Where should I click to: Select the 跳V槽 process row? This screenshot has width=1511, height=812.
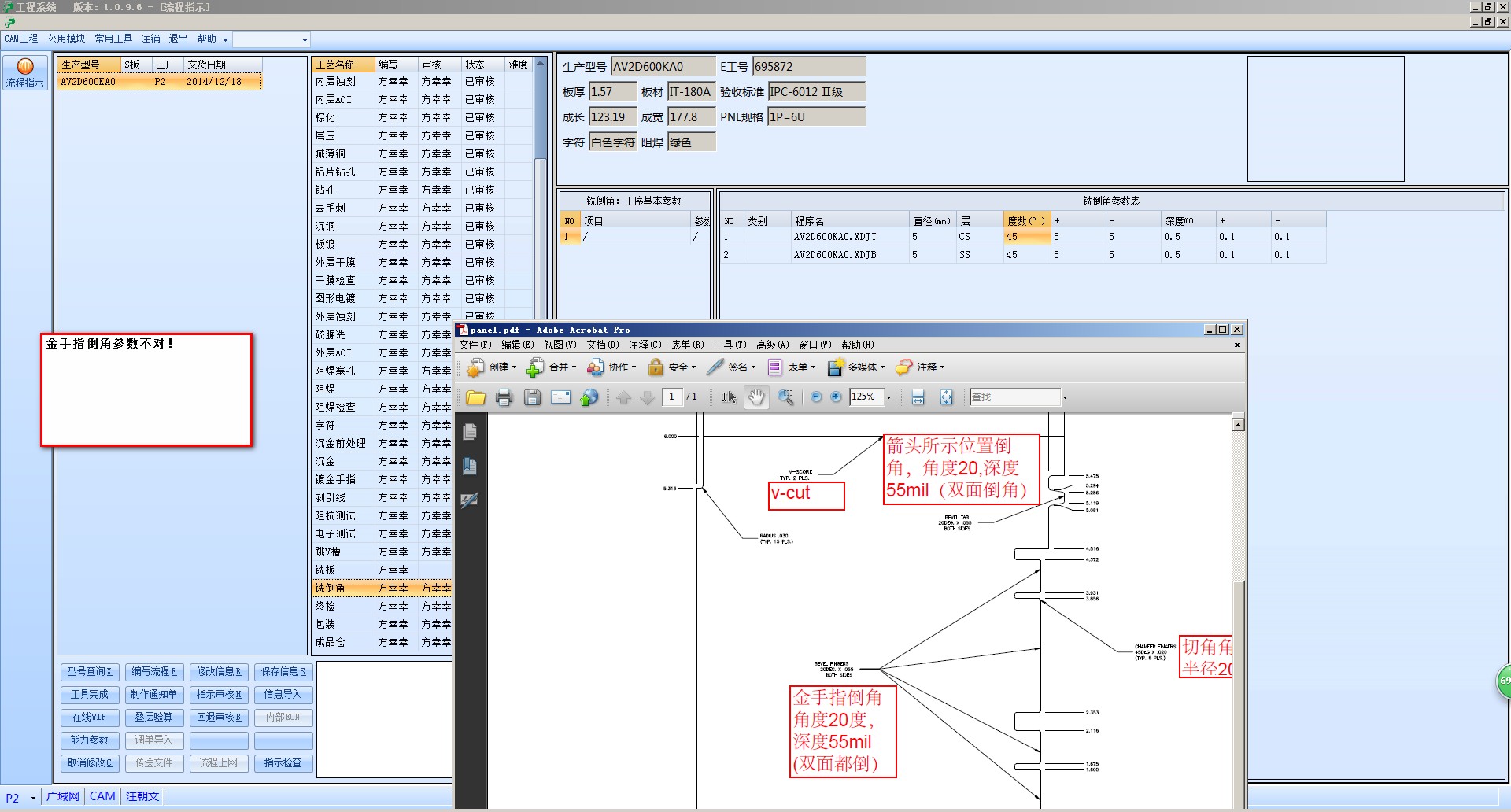point(382,552)
